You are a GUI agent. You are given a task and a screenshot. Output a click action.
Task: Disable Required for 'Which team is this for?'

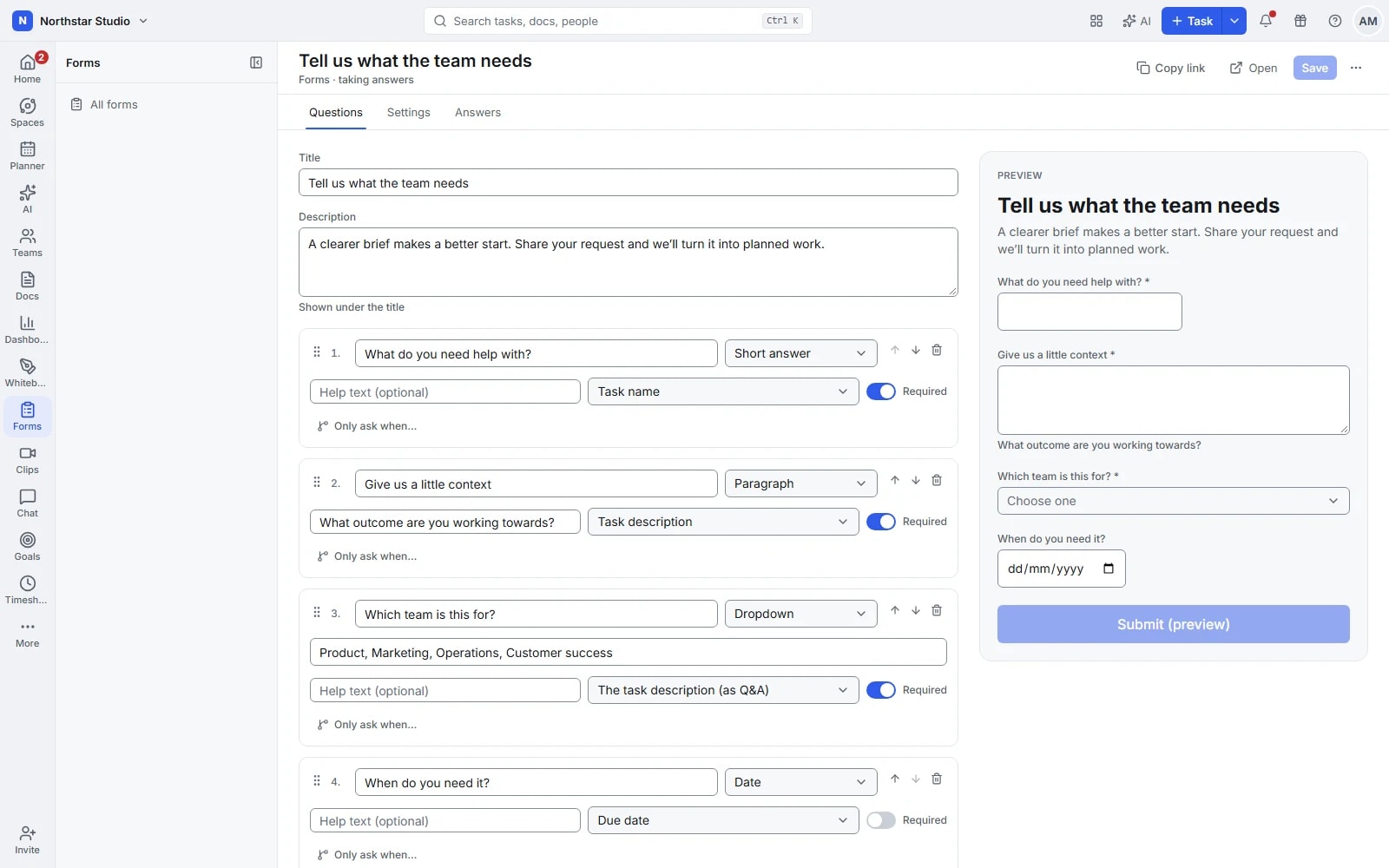[881, 690]
